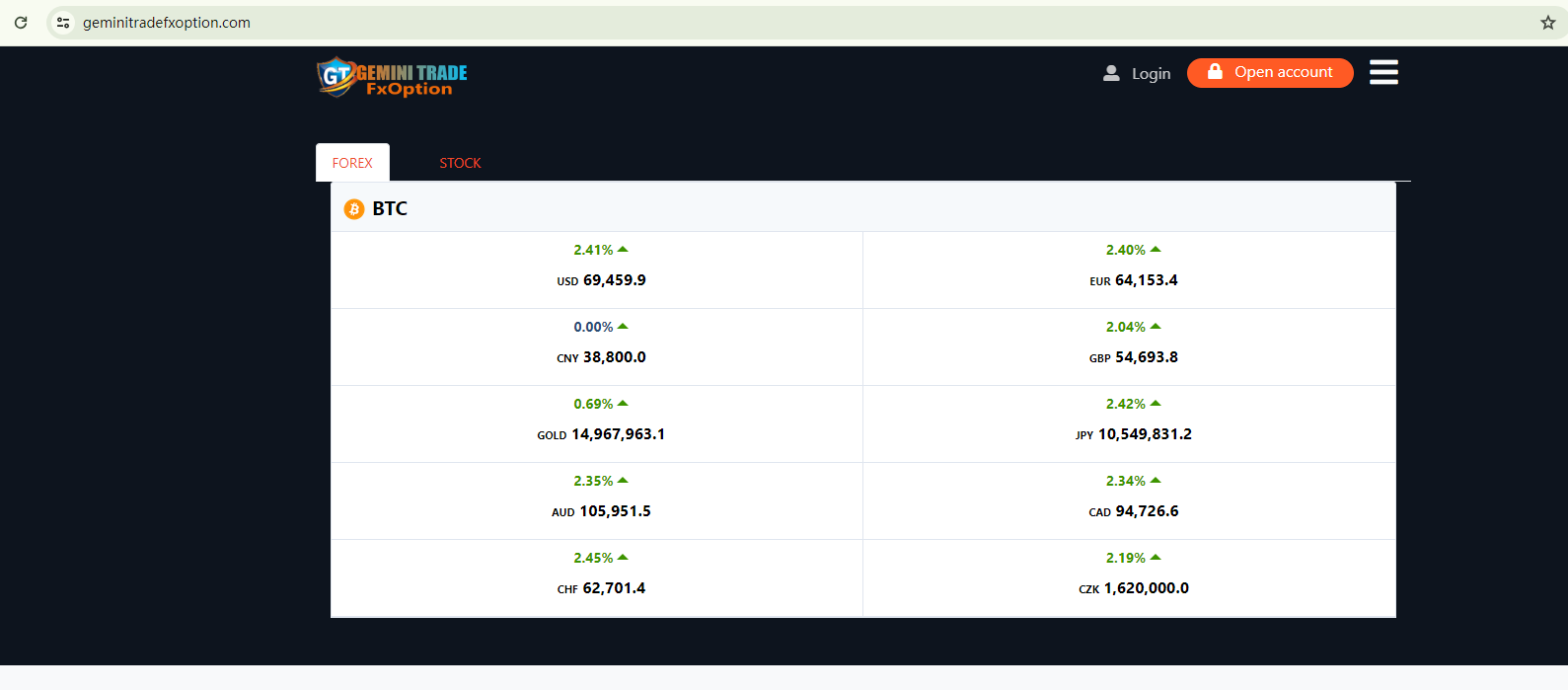The height and width of the screenshot is (690, 1568).
Task: Select the GOLD 14,967,963.1 price
Action: 601,434
